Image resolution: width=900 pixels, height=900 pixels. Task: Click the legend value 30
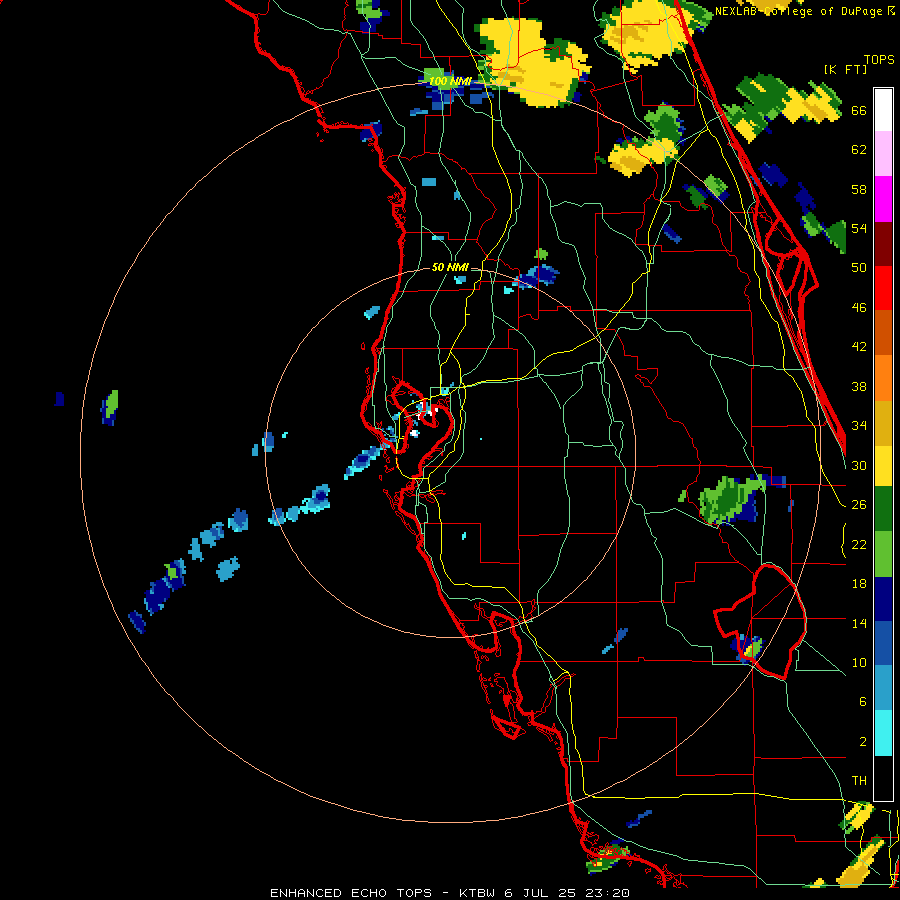[859, 465]
